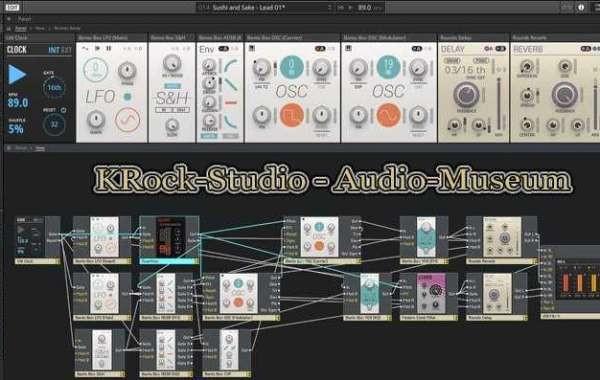
Task: Click the Env red sustain level line
Action: pos(231,103)
